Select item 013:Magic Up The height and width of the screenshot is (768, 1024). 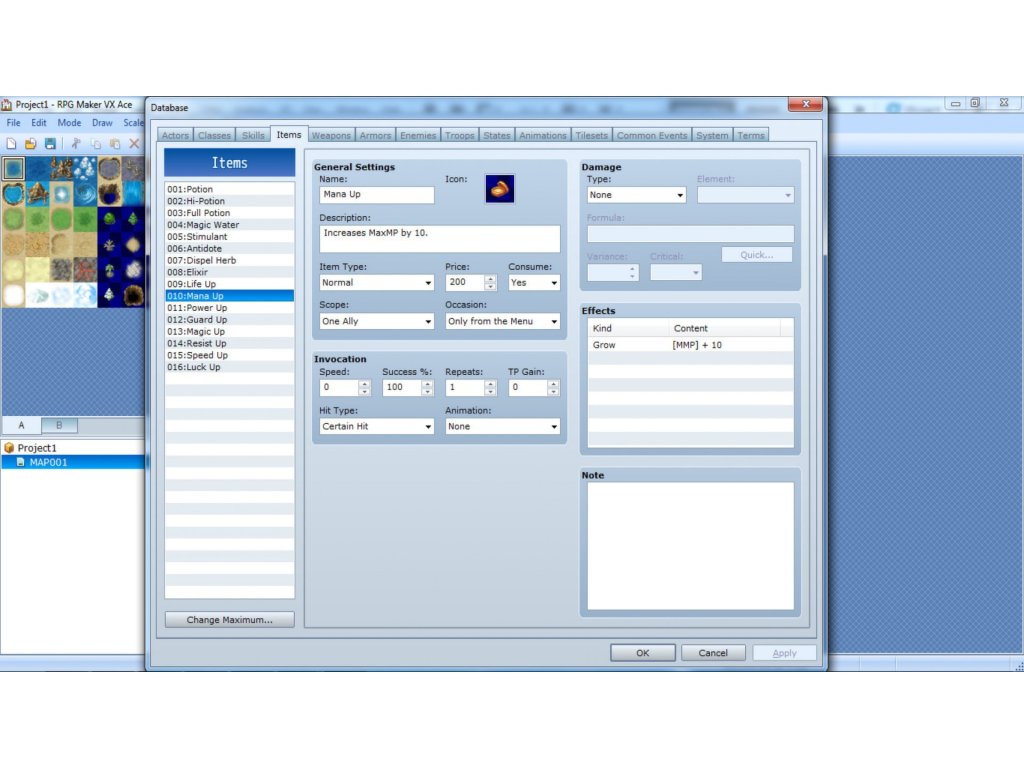[229, 332]
